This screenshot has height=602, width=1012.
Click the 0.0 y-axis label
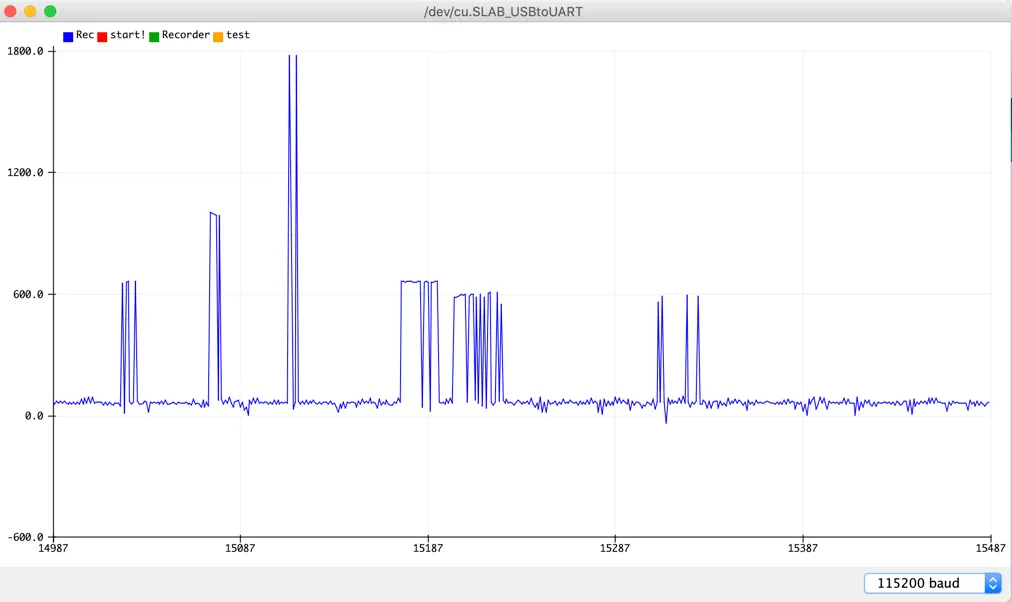(35, 416)
